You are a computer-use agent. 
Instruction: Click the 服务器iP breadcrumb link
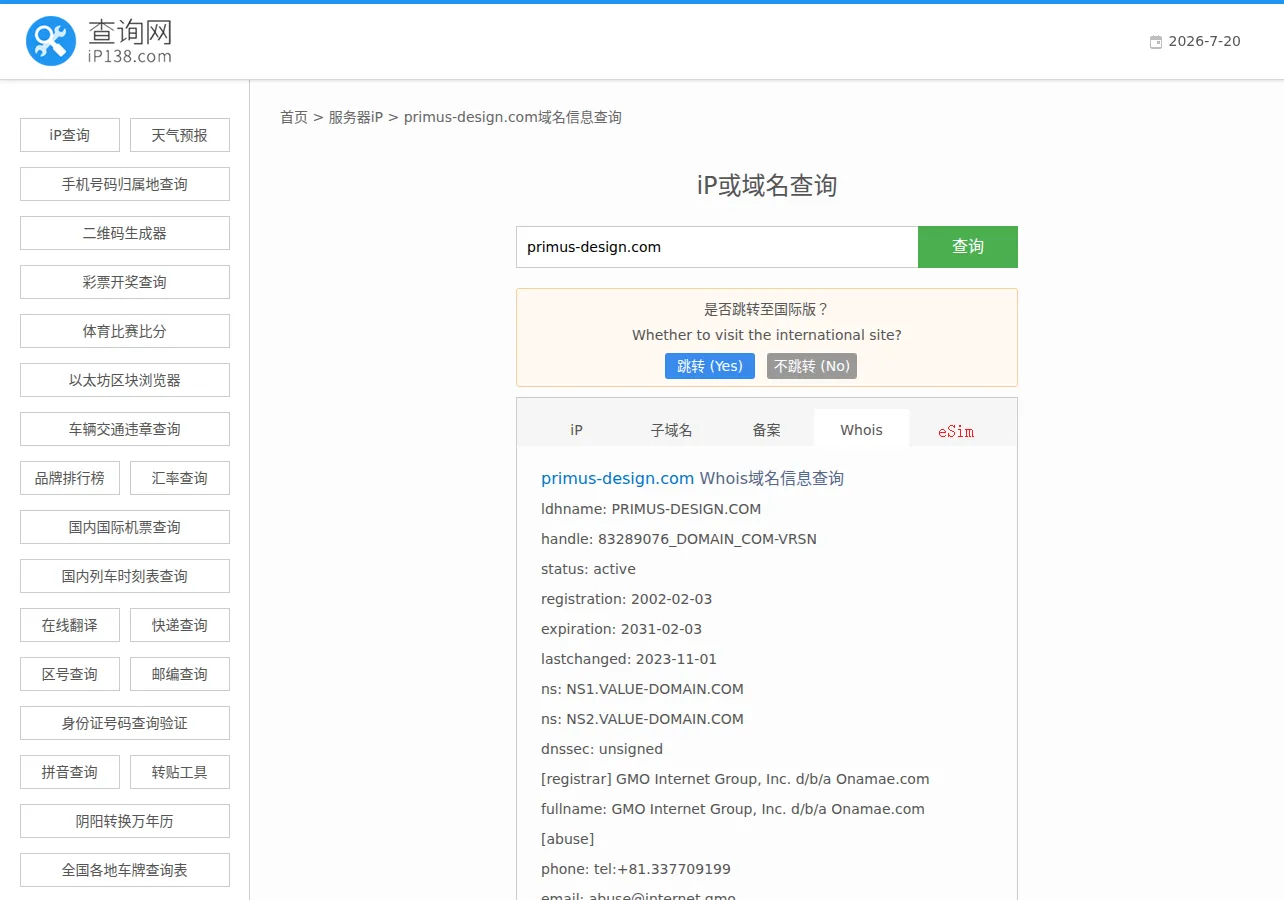click(x=356, y=117)
